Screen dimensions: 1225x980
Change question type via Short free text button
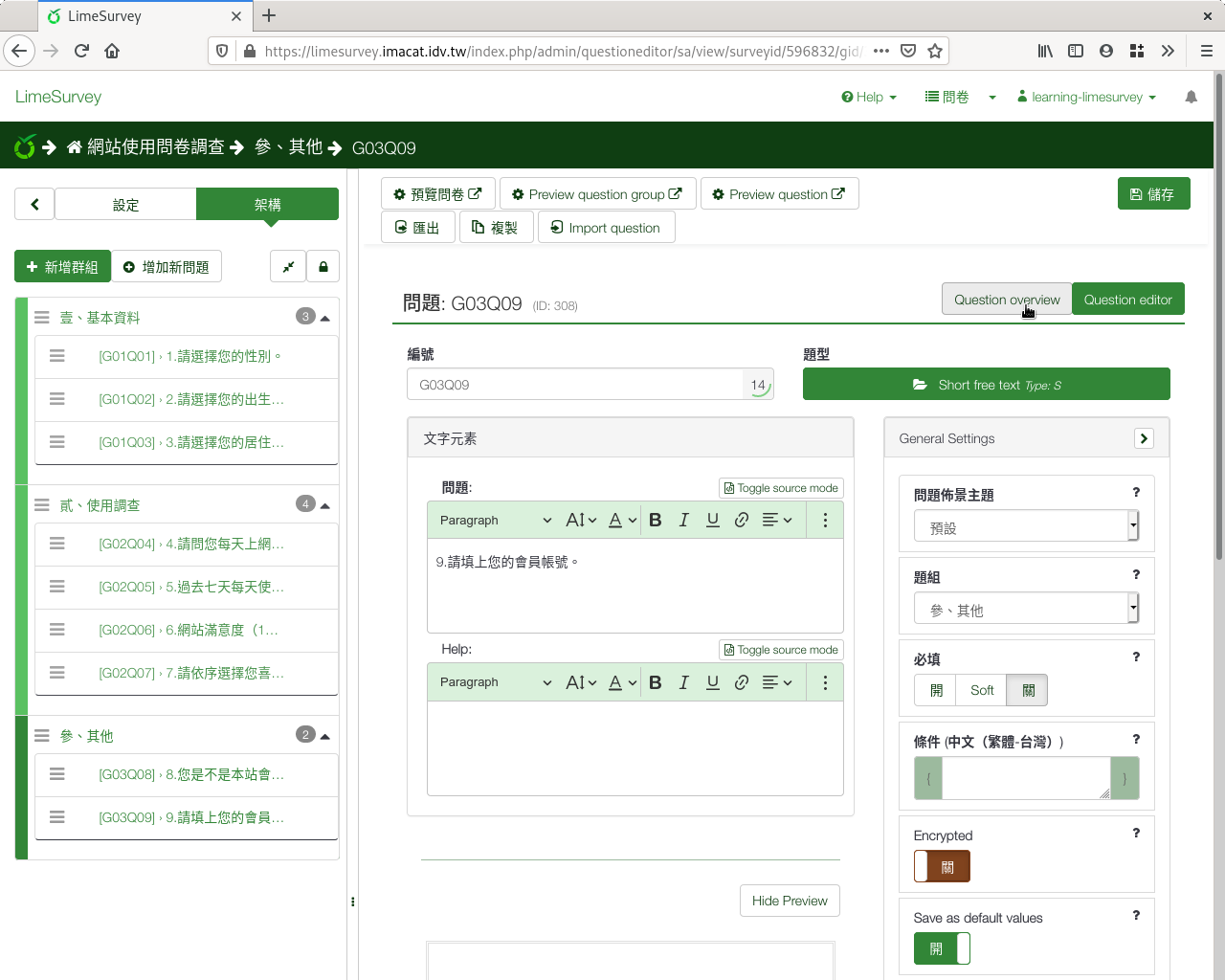(986, 385)
